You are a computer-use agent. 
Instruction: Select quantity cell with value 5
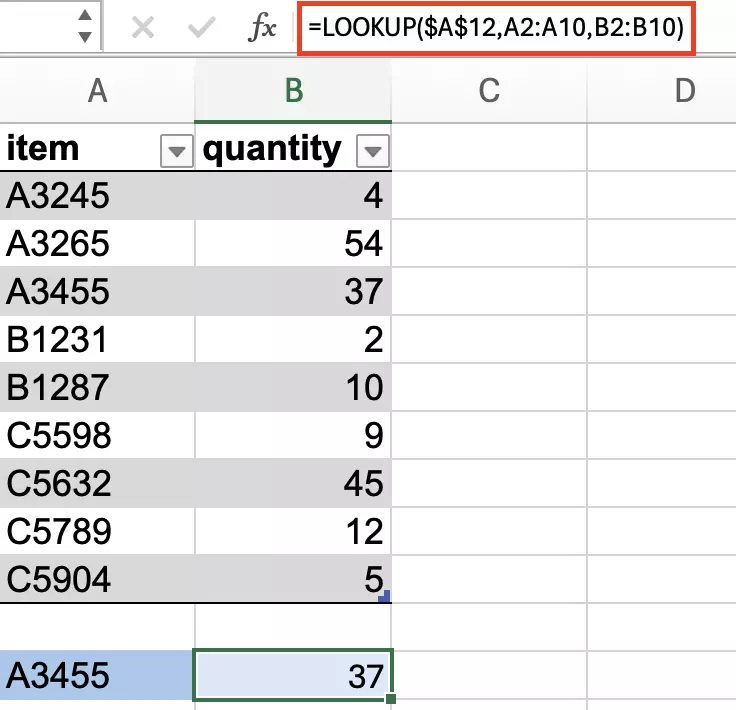[x=293, y=579]
